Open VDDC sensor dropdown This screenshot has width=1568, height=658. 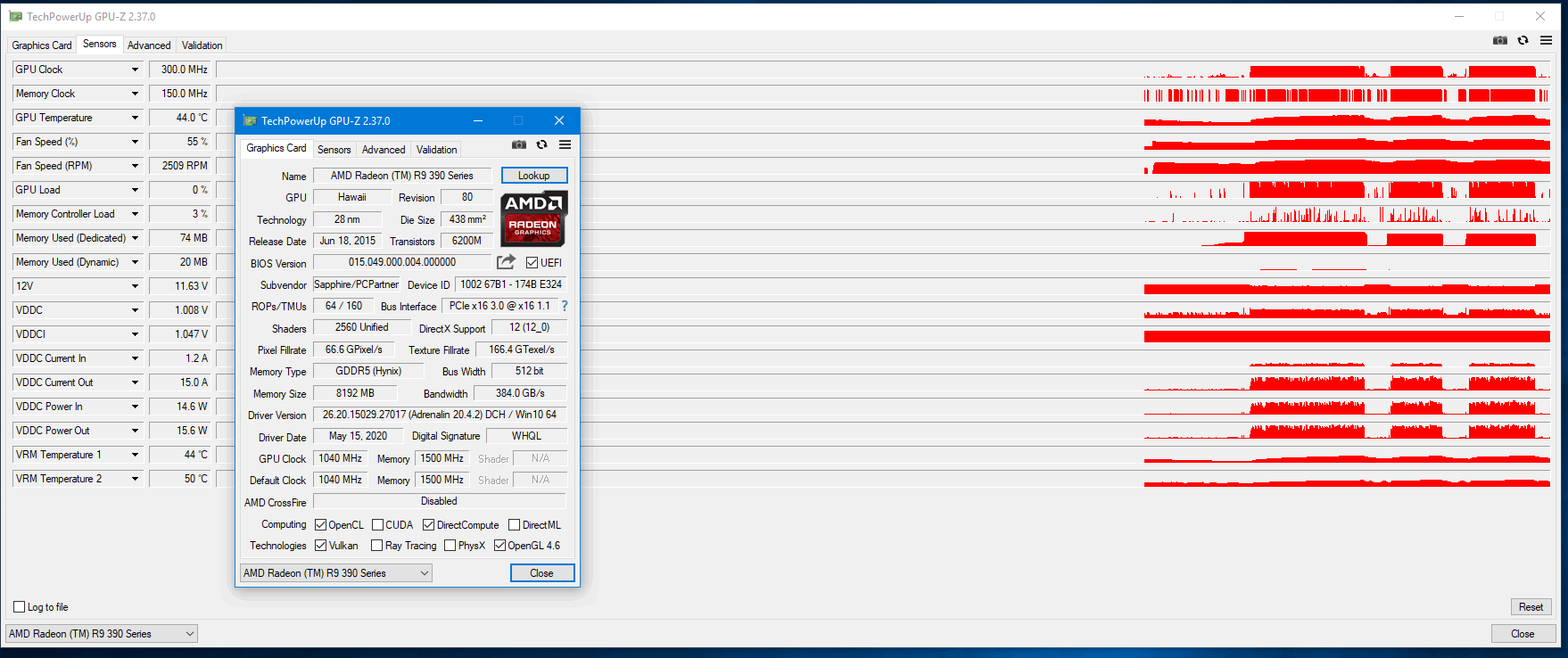136,310
